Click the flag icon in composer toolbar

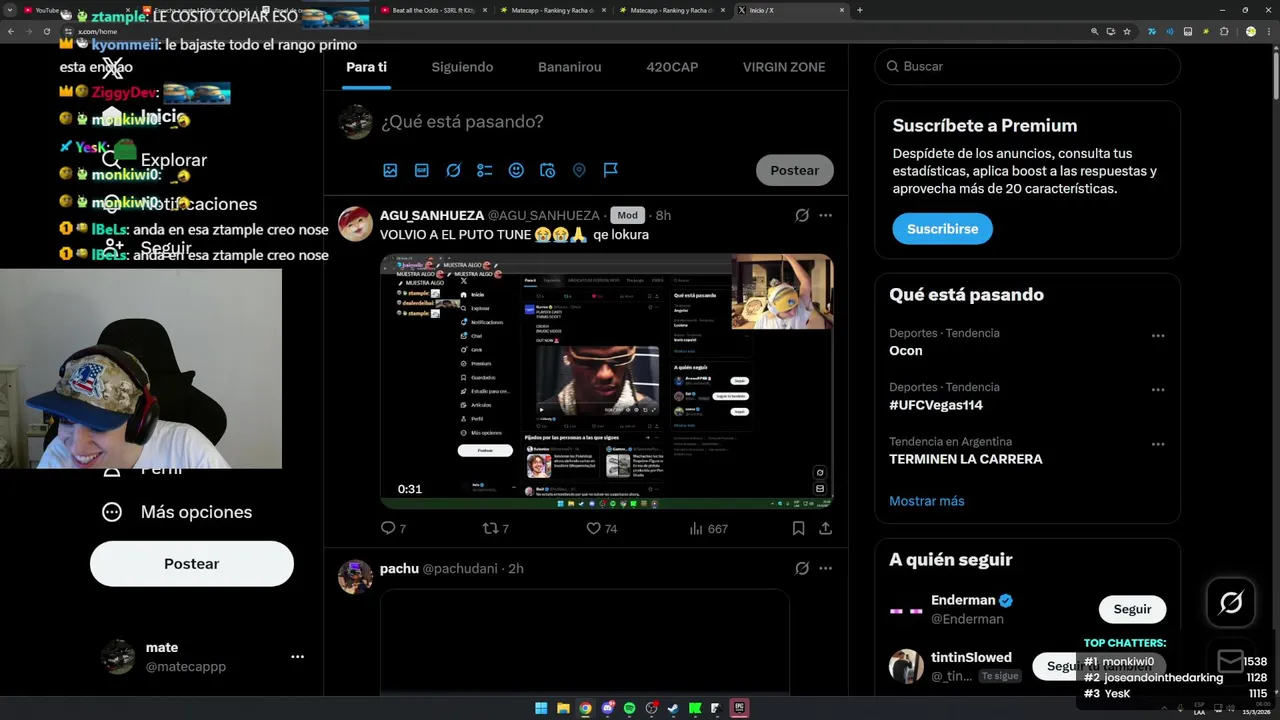610,171
